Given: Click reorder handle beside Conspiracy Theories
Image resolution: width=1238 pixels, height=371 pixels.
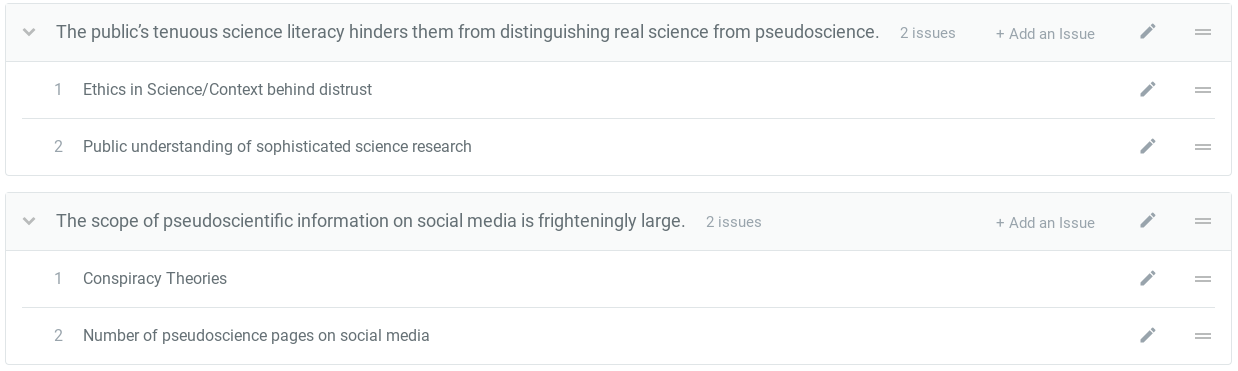Looking at the screenshot, I should [1203, 278].
